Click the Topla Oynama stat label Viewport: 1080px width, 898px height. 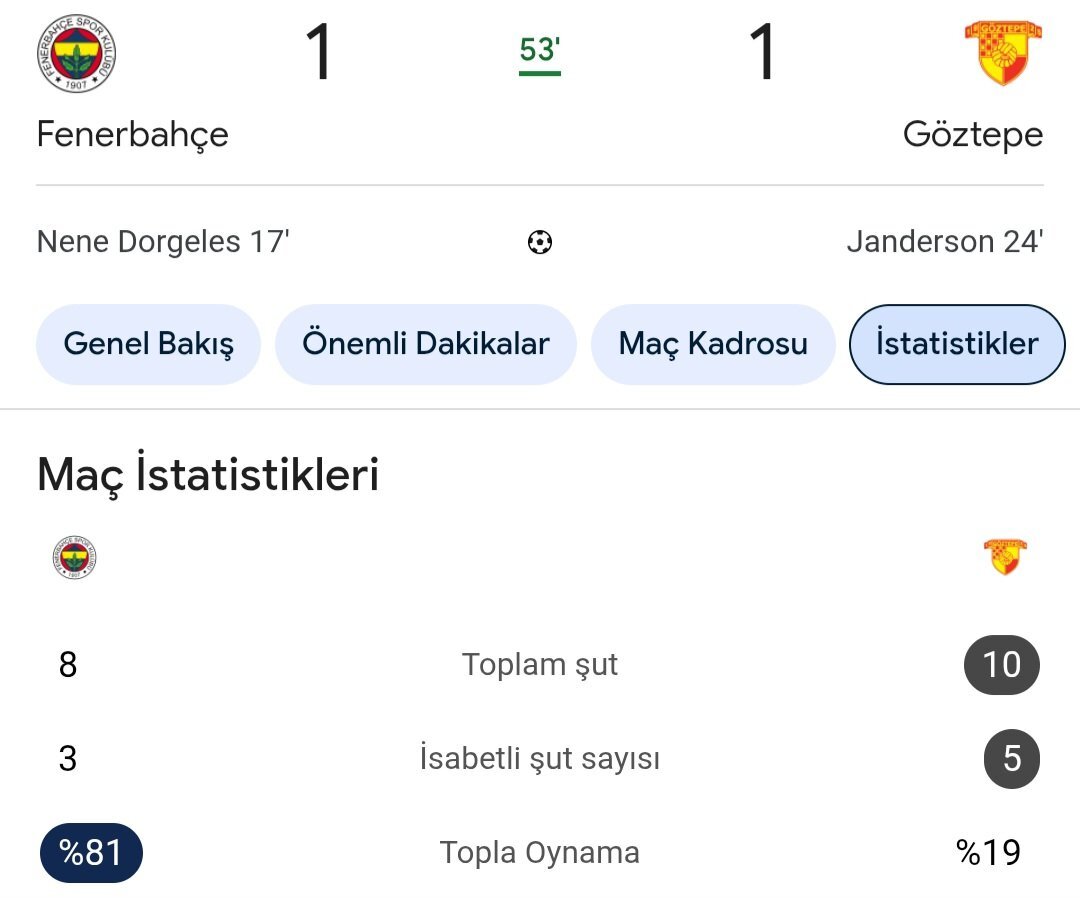pos(540,853)
